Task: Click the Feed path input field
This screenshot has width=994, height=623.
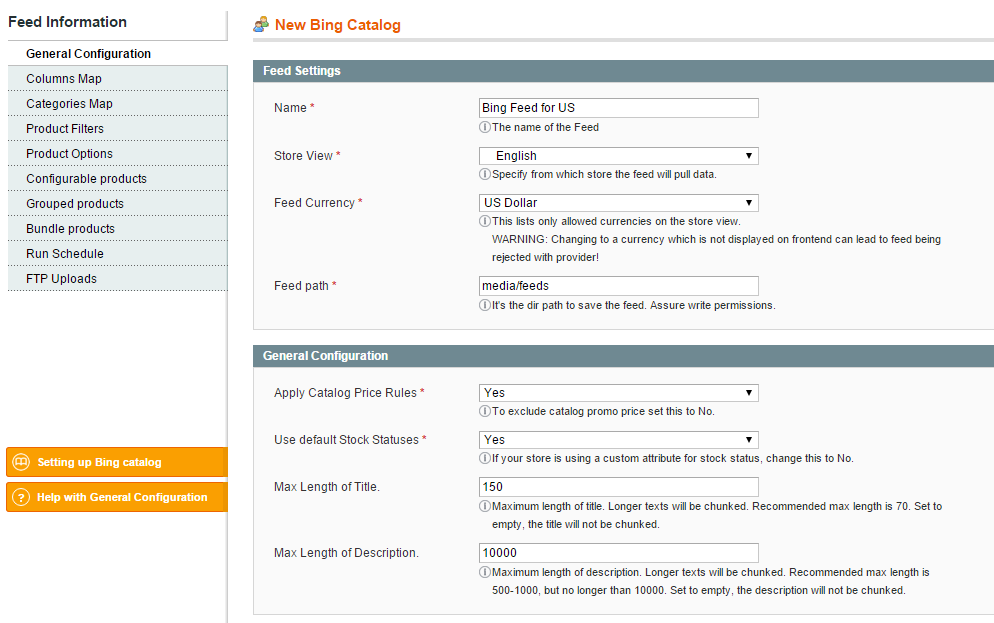Action: [x=619, y=285]
